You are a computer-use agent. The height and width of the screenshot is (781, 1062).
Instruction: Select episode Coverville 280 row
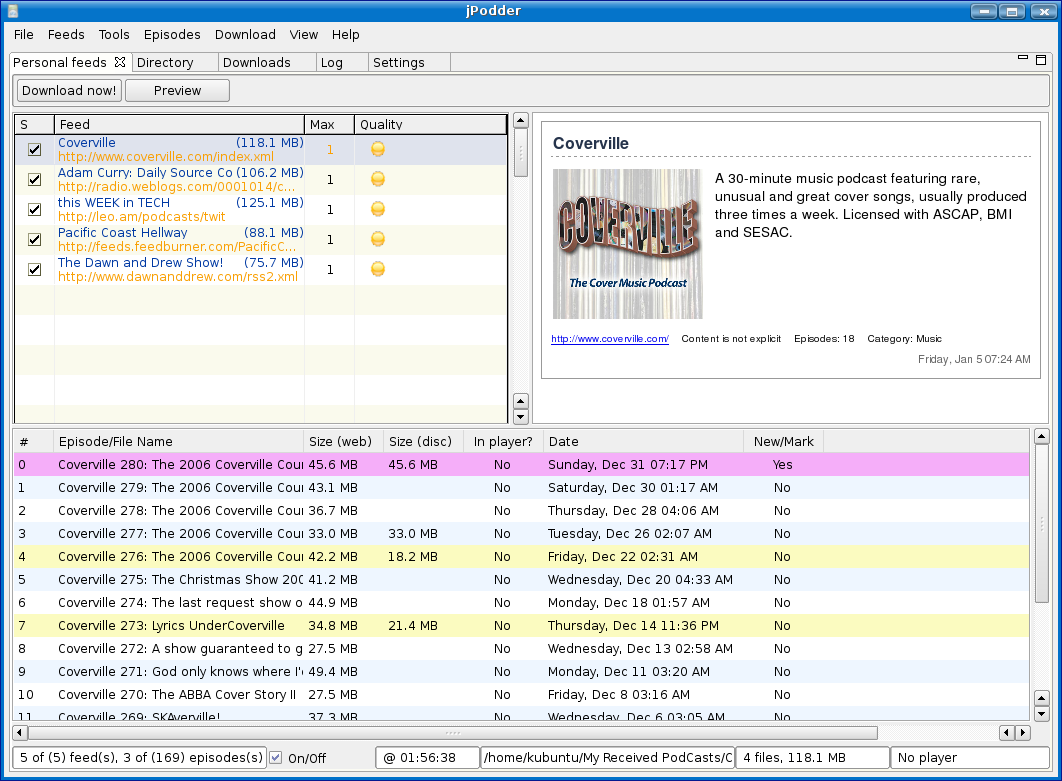coord(522,465)
